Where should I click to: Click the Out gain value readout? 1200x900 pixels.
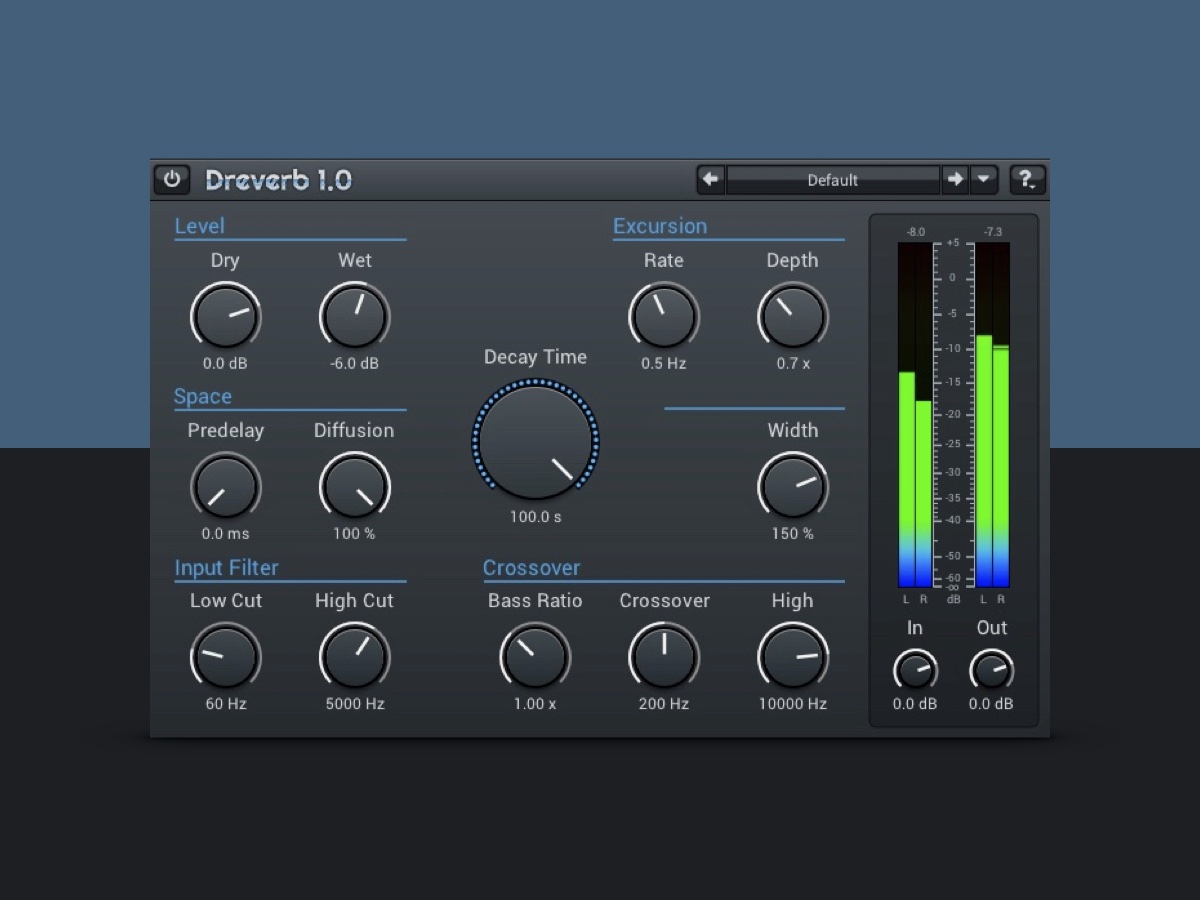click(991, 703)
